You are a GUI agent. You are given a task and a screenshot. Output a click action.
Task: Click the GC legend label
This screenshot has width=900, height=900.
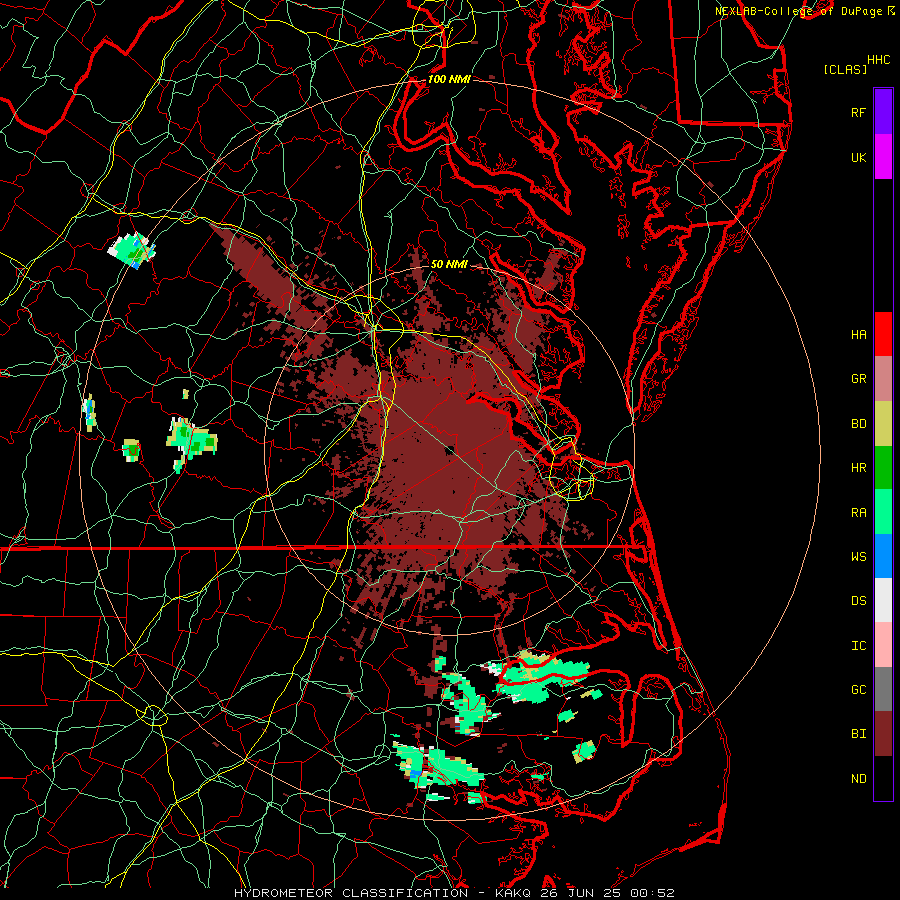[858, 690]
